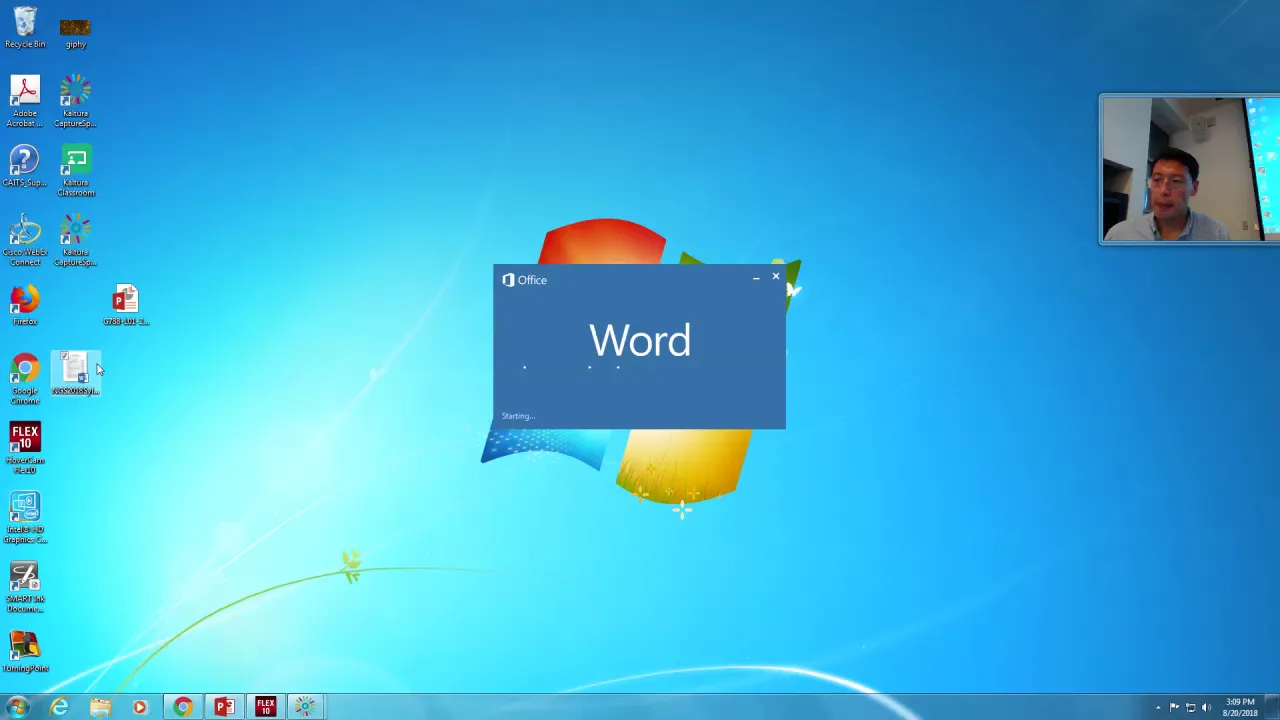Launch Firefox from the desktop
The height and width of the screenshot is (720, 1280).
tap(25, 305)
